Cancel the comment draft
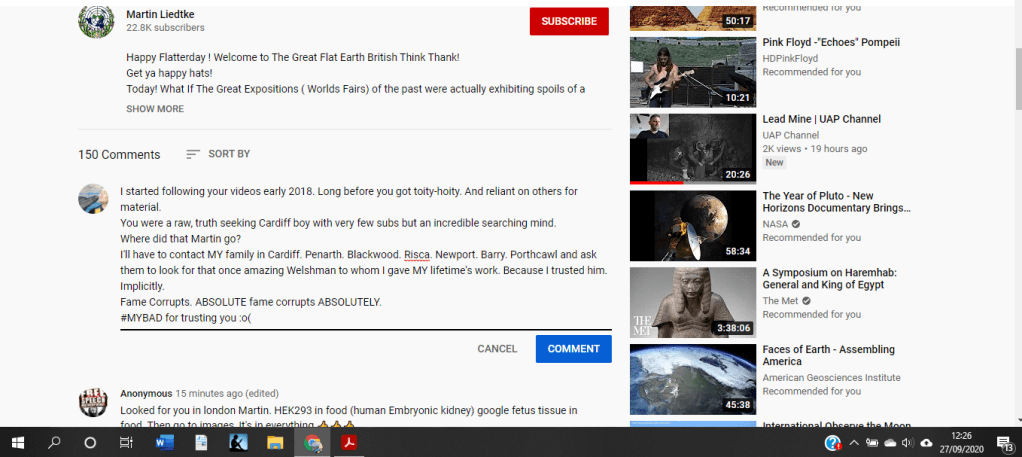This screenshot has width=1022, height=457. click(497, 349)
